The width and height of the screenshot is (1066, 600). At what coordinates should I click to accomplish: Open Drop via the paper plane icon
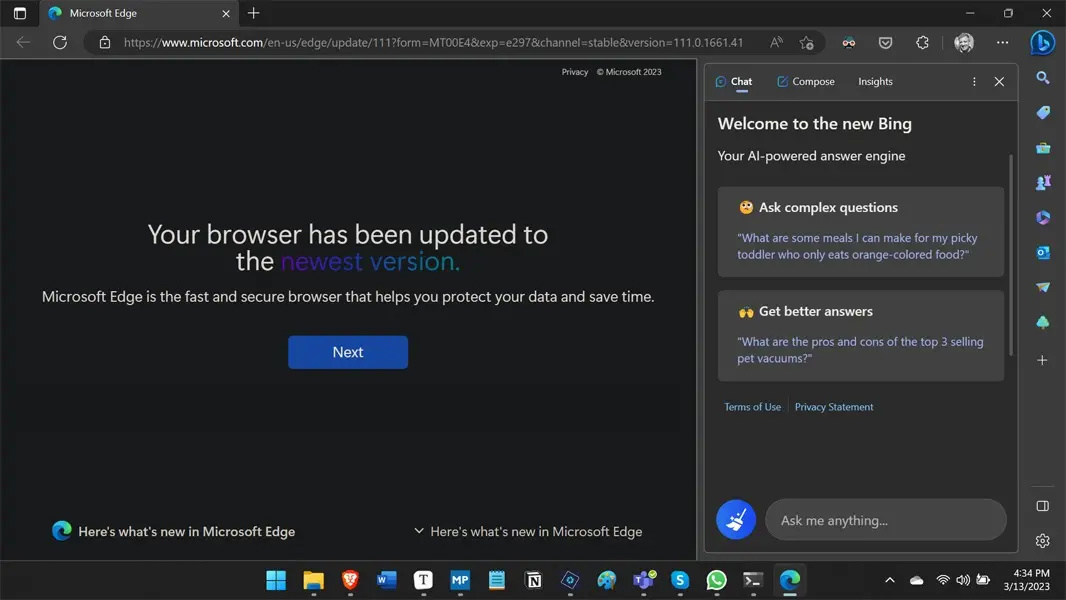(1042, 287)
